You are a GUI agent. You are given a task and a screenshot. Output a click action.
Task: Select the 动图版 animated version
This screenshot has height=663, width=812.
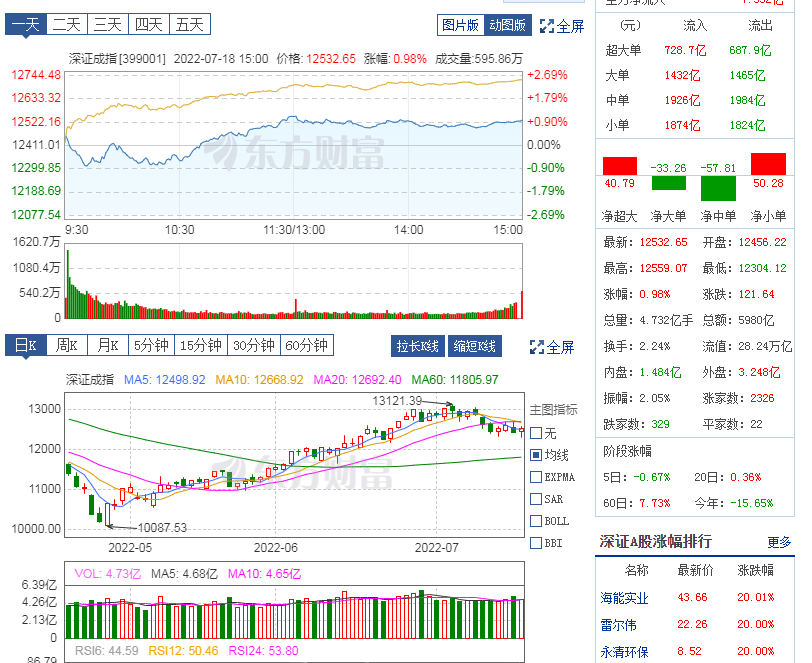point(508,25)
